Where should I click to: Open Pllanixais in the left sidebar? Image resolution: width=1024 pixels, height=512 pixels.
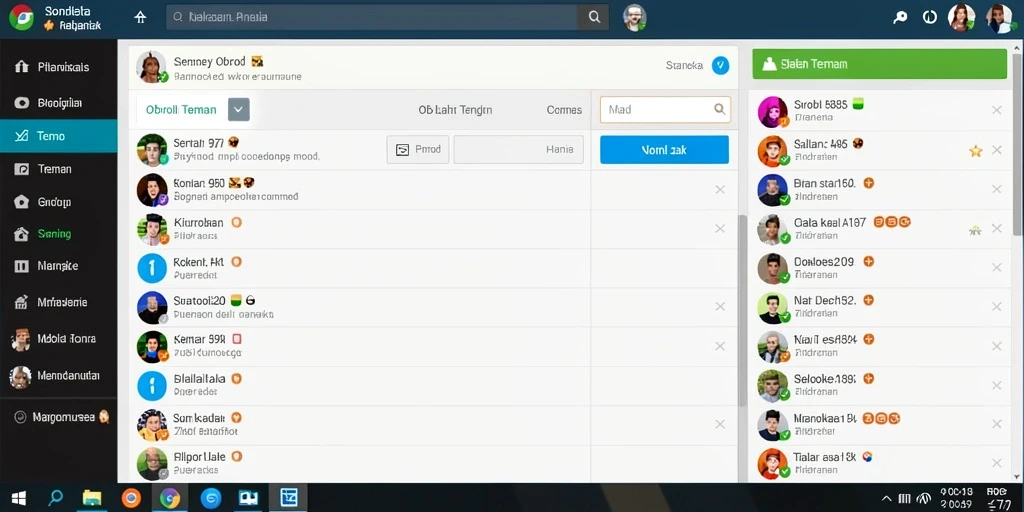pyautogui.click(x=59, y=67)
